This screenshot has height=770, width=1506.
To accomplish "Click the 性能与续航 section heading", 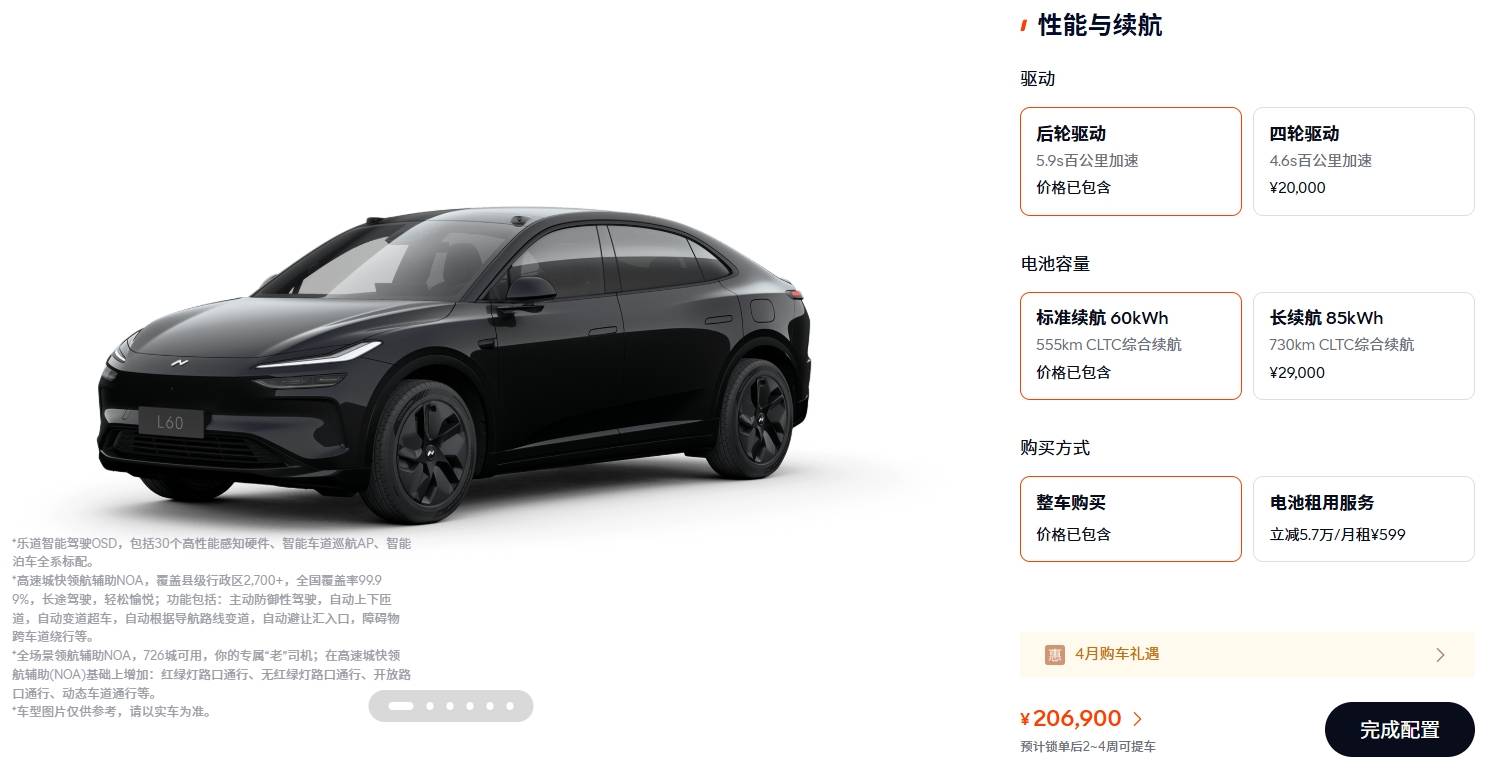I will pyautogui.click(x=1100, y=25).
